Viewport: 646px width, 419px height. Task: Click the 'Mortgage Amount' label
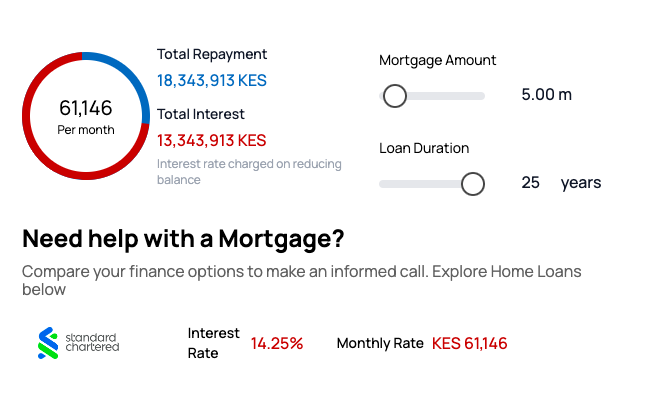click(437, 60)
